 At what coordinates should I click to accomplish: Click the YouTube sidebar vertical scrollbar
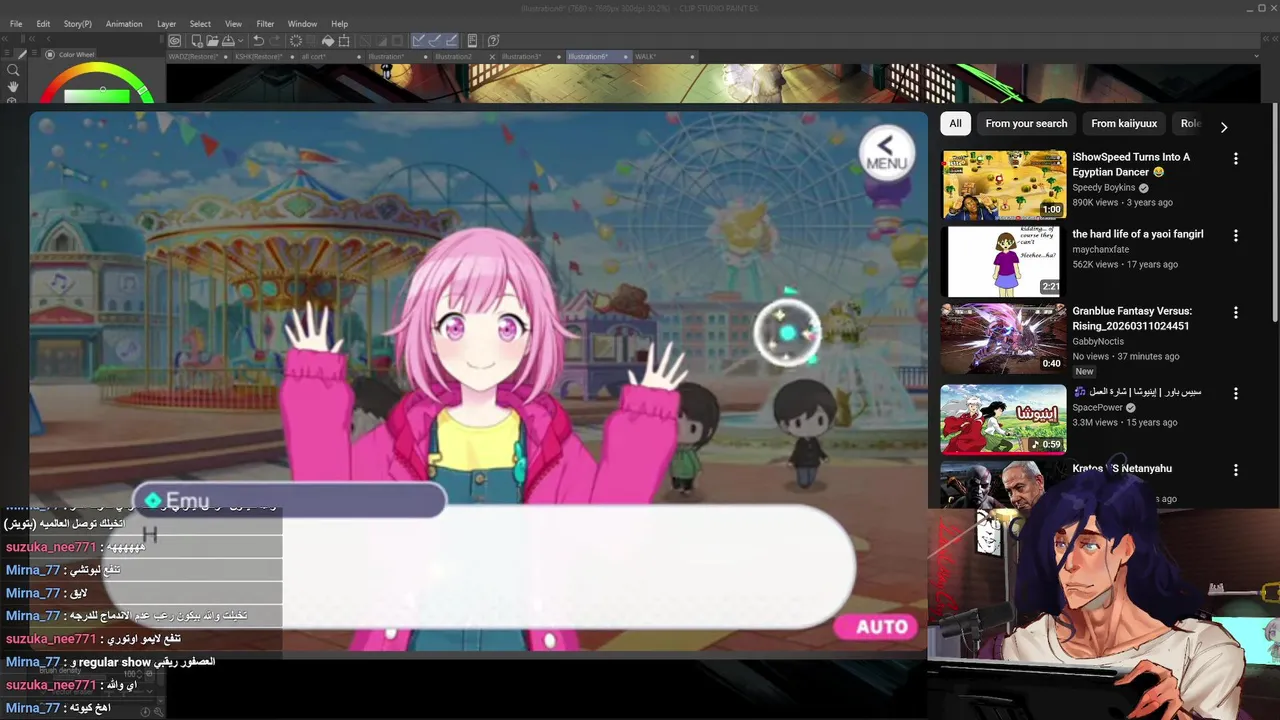pos(1275,212)
